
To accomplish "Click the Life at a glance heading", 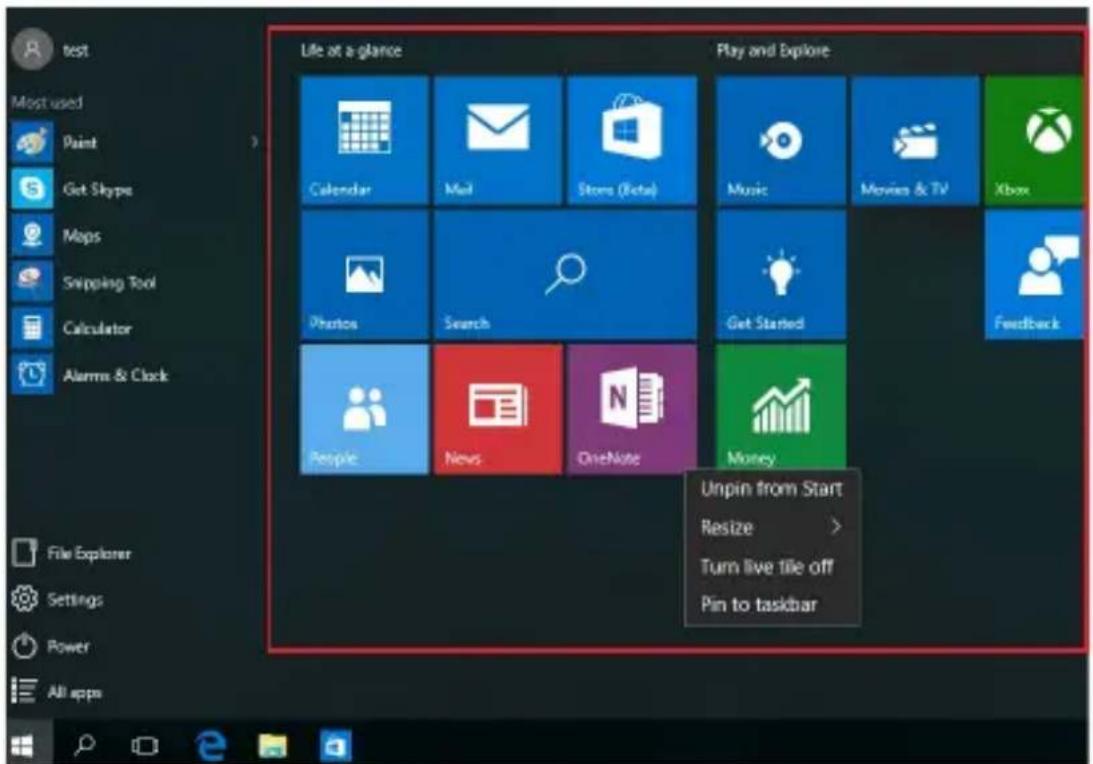I will click(351, 50).
